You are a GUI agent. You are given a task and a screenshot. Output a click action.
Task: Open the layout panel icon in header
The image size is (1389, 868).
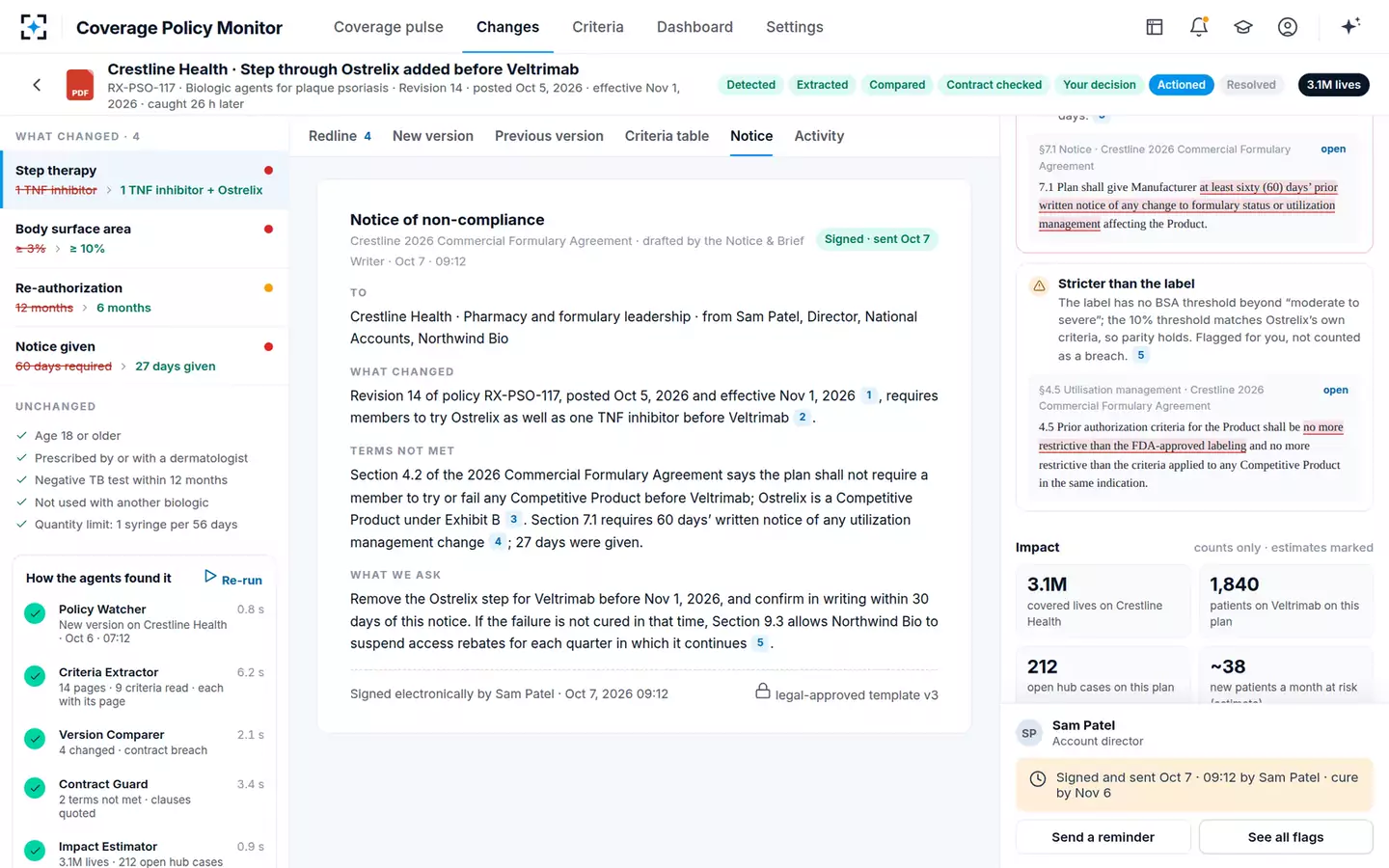coord(1154,27)
